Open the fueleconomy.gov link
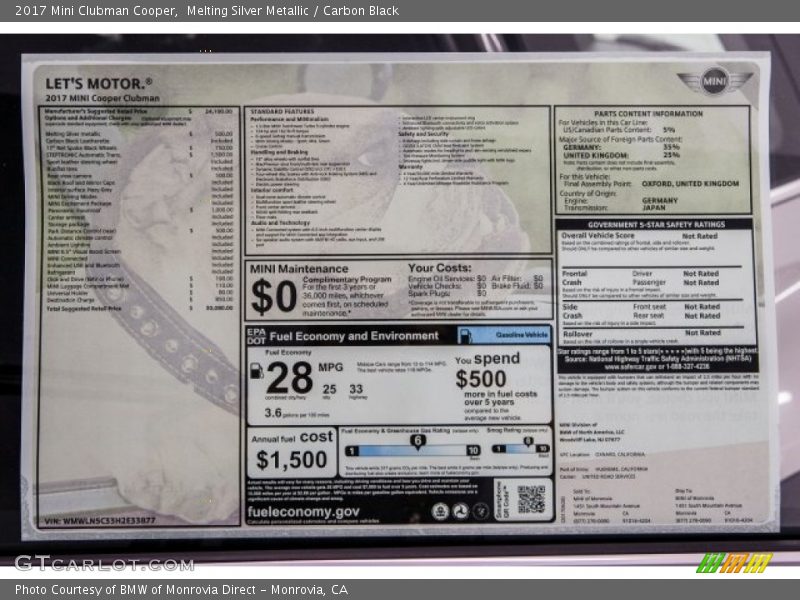800x600 pixels. coord(303,511)
